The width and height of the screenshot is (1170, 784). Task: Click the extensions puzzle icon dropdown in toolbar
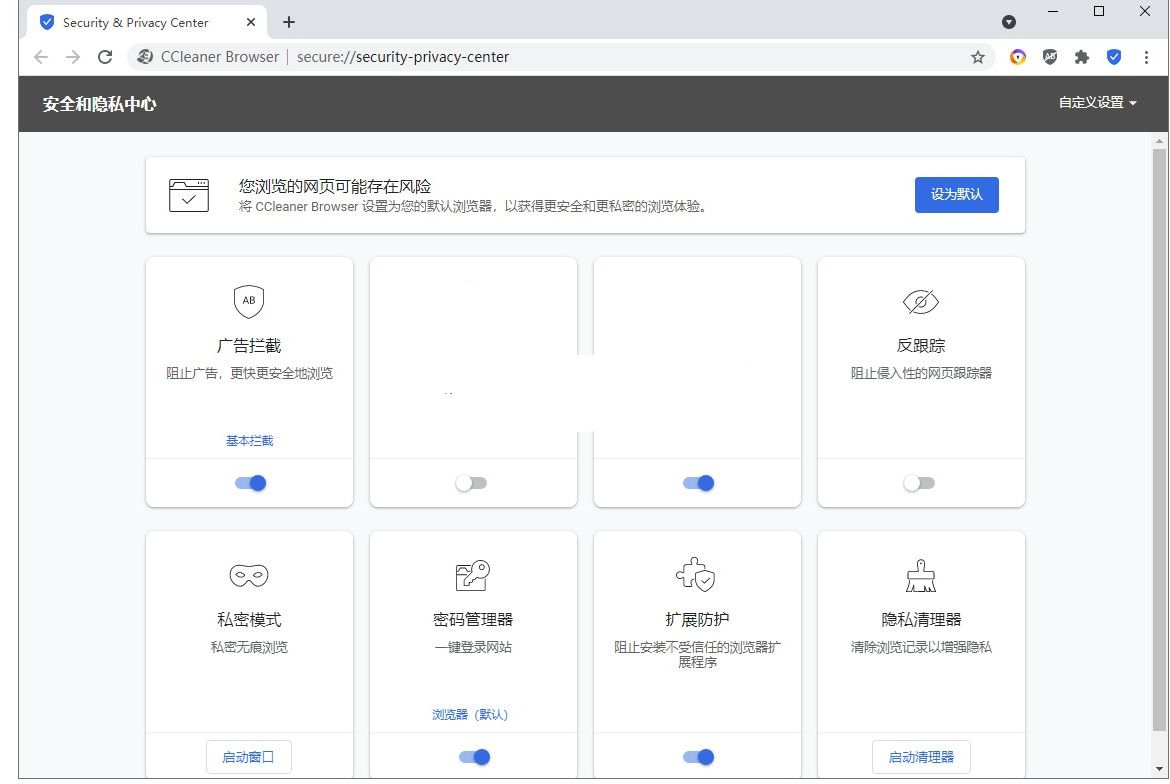1082,57
